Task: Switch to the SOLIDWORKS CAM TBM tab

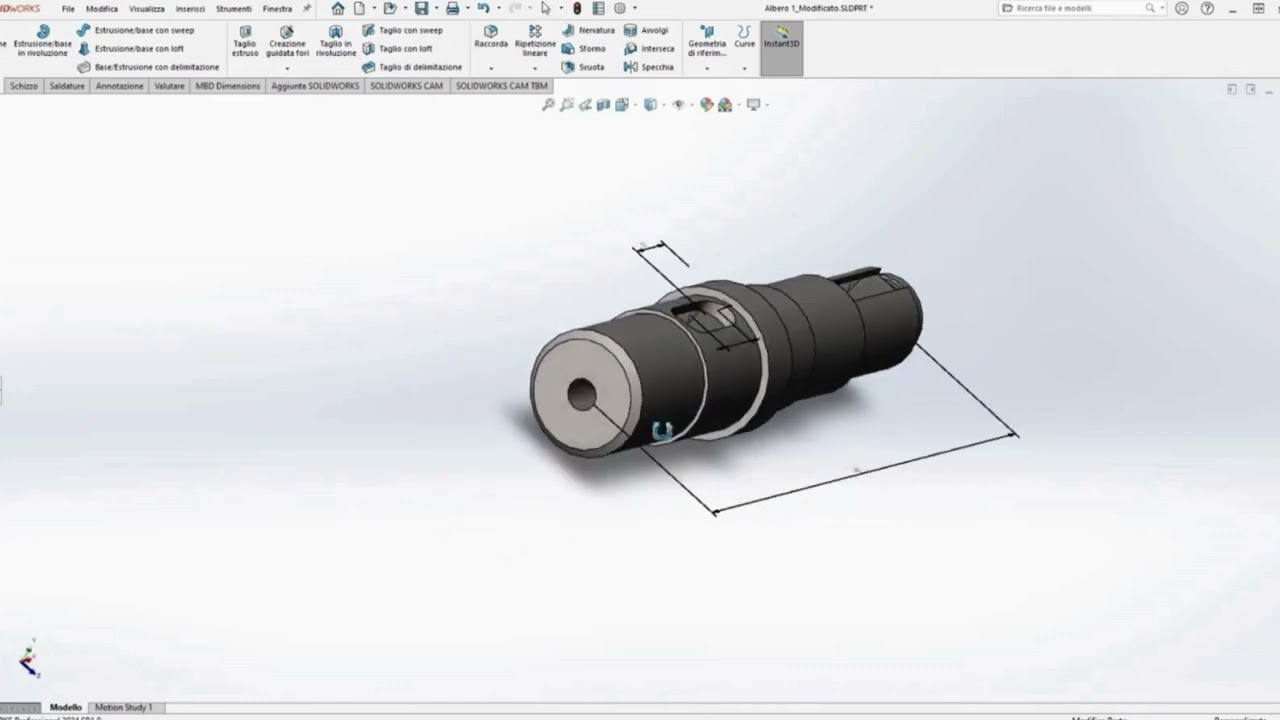Action: coord(501,86)
